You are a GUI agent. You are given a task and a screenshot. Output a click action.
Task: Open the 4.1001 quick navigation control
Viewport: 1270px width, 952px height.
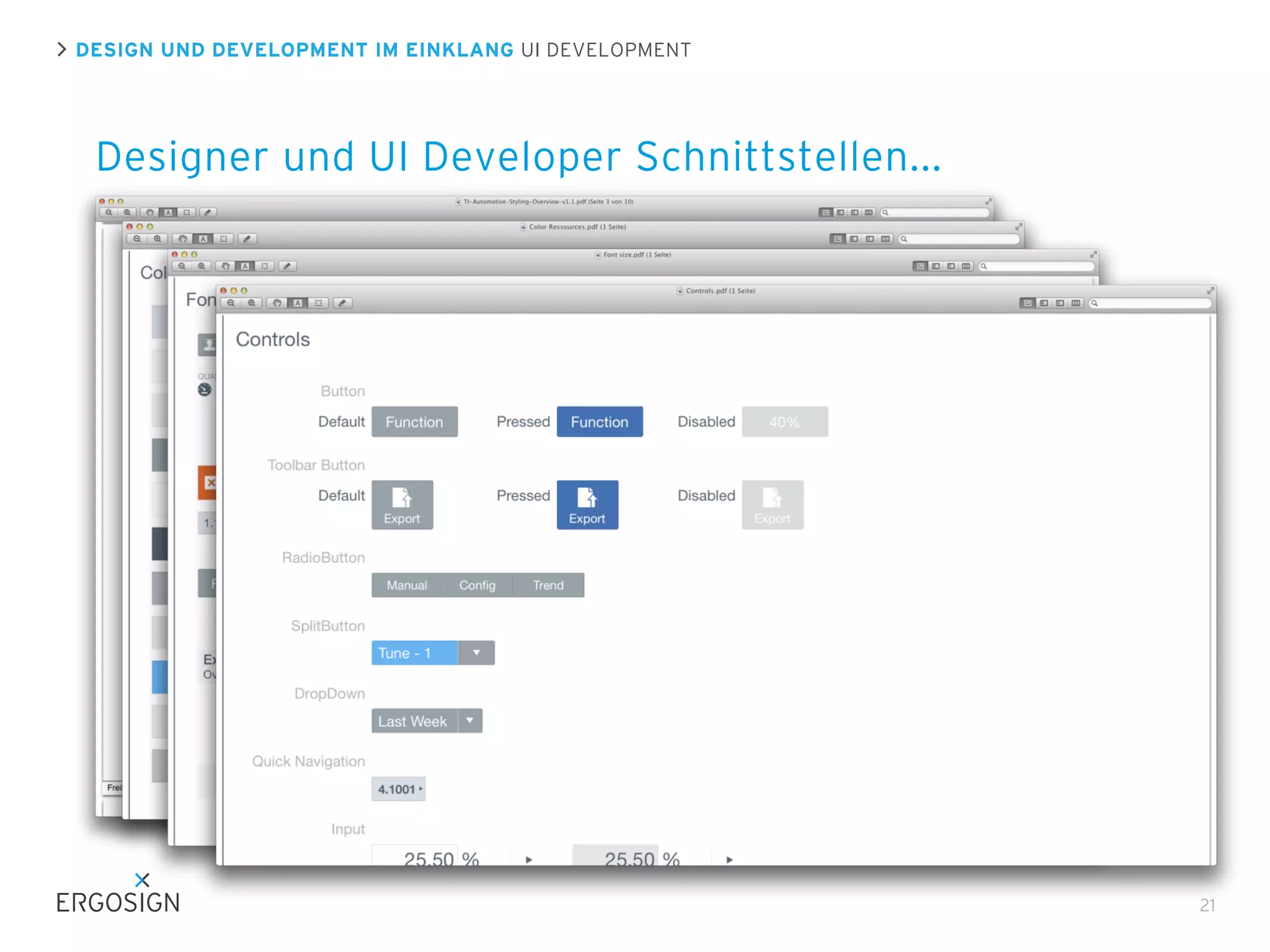399,789
